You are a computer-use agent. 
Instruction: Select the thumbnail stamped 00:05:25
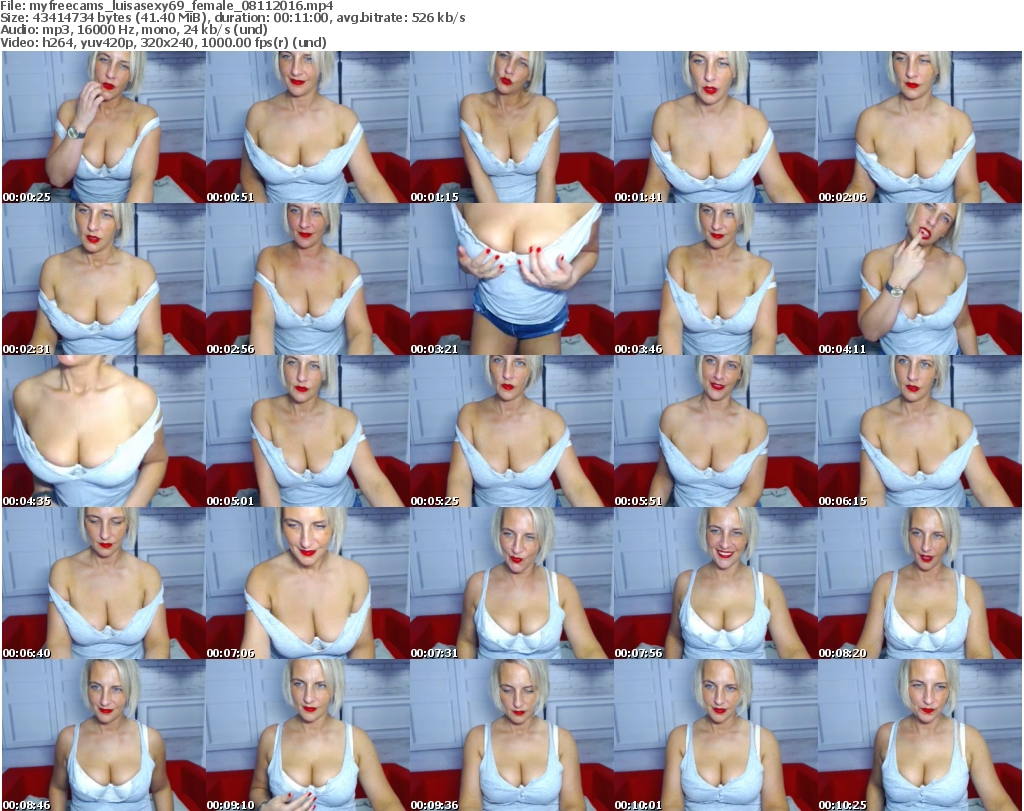[x=511, y=432]
